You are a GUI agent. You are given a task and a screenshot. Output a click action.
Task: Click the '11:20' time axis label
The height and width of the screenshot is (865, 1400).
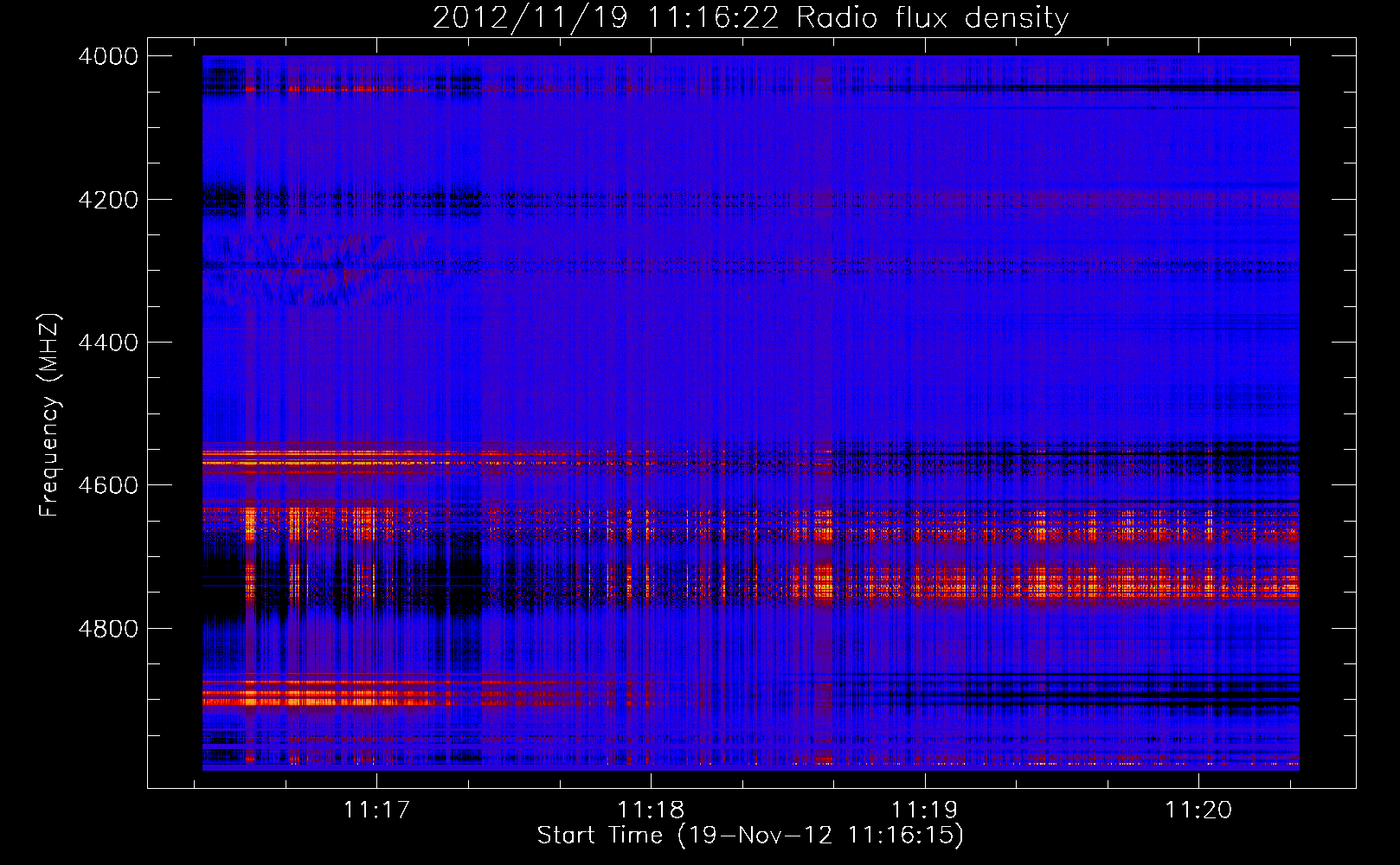click(1198, 810)
